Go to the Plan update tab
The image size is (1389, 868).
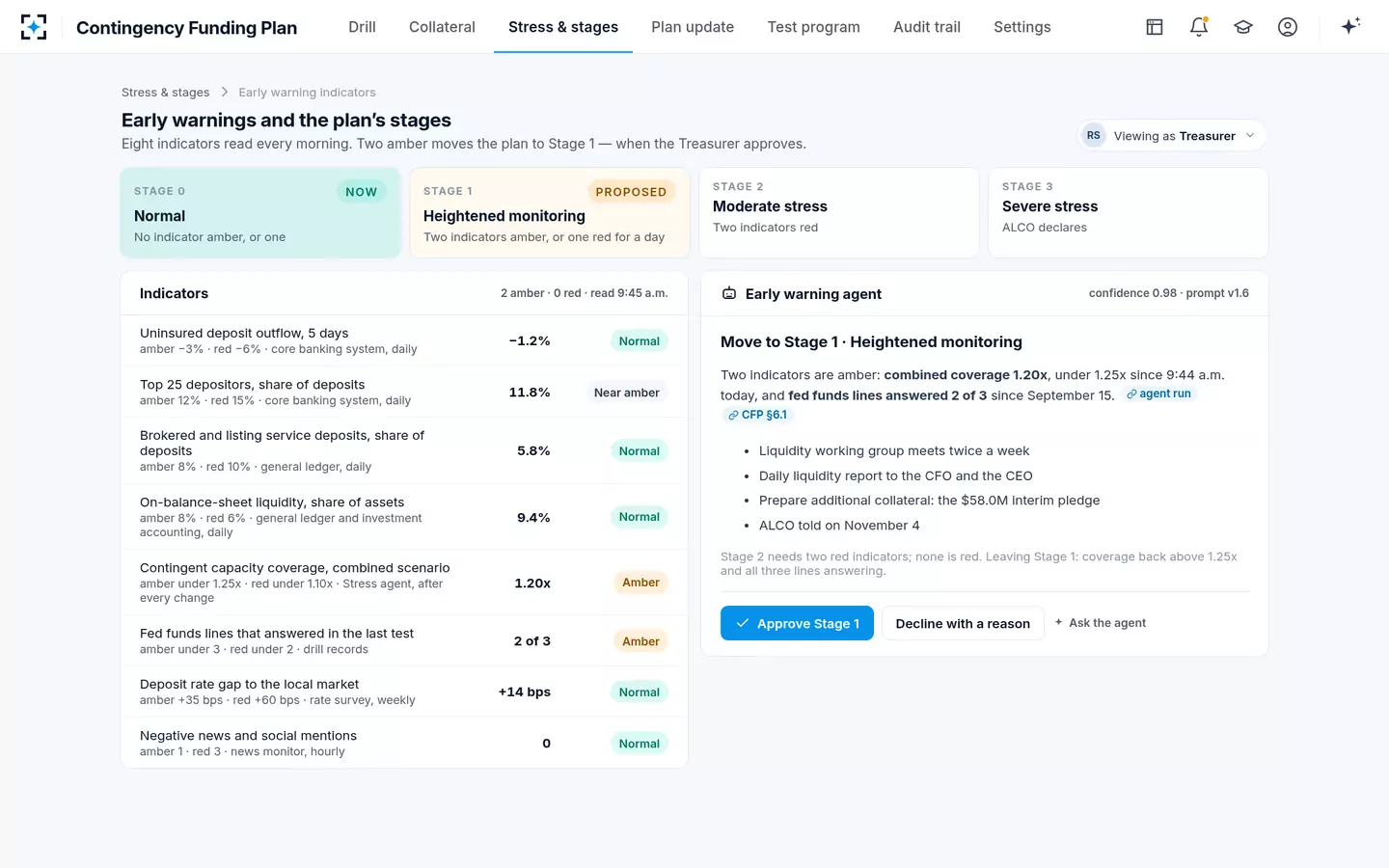tap(693, 27)
